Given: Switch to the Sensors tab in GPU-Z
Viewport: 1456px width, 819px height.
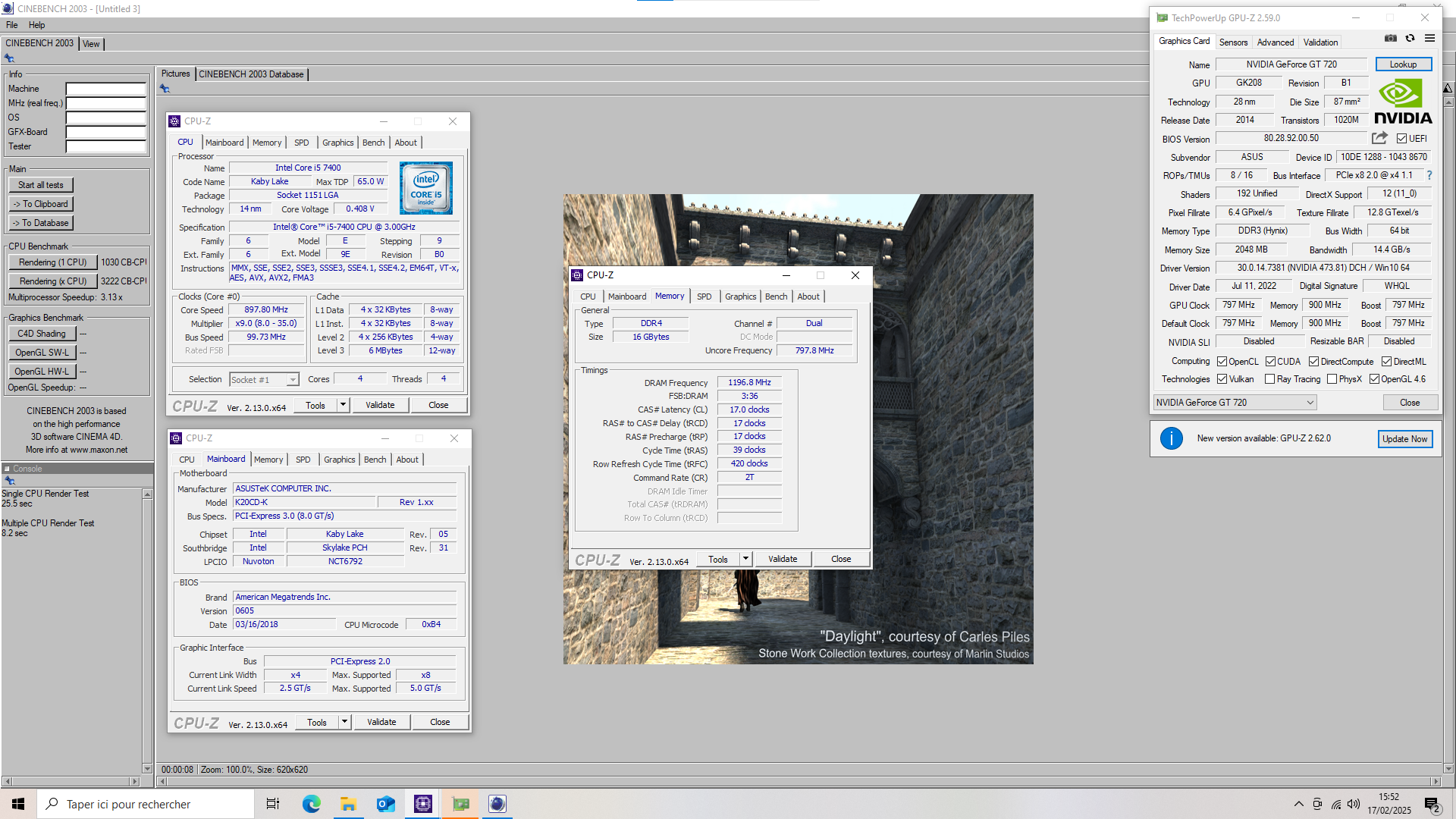Looking at the screenshot, I should click(x=1233, y=42).
